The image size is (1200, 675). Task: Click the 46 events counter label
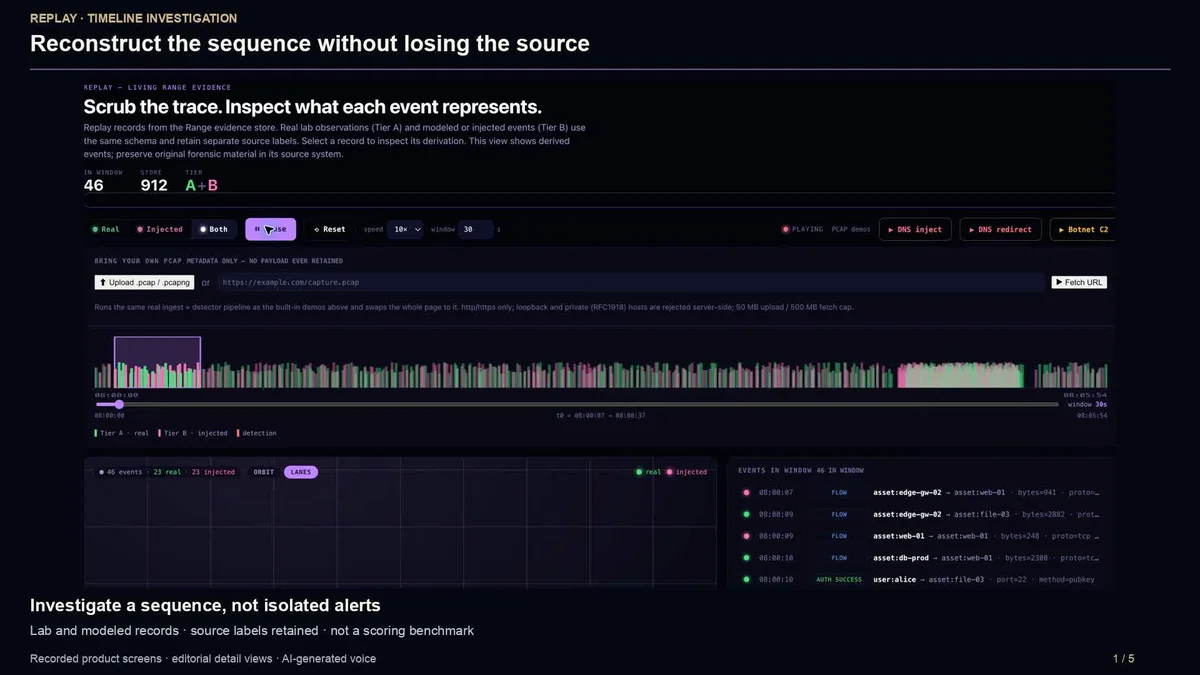pyautogui.click(x=121, y=472)
